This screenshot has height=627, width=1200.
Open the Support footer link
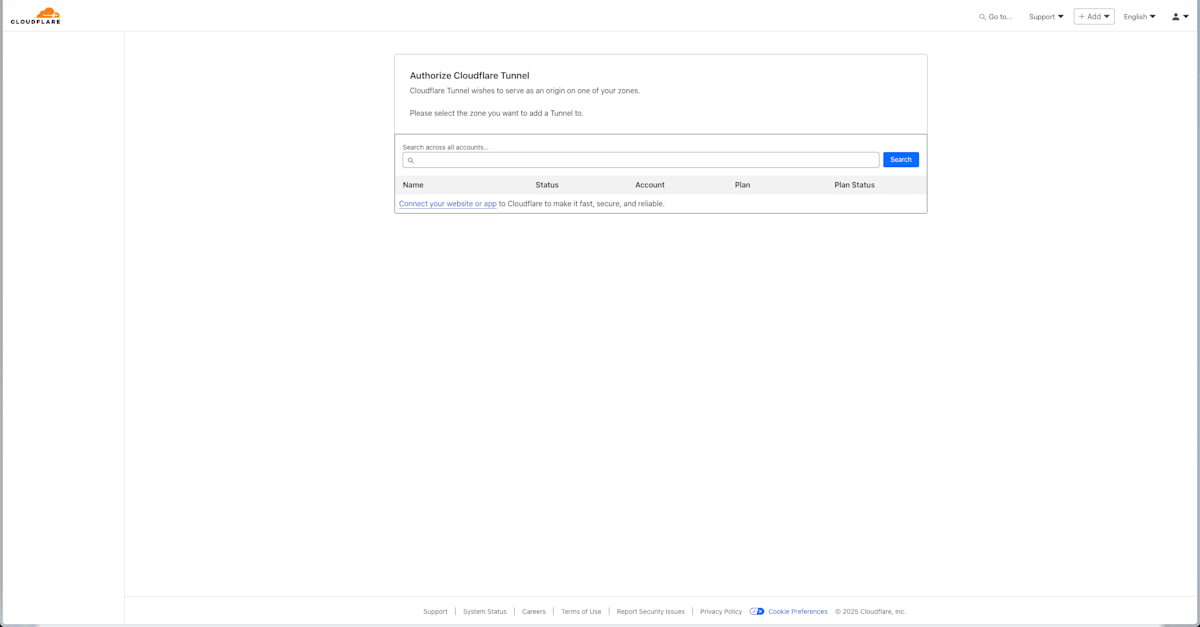click(435, 612)
